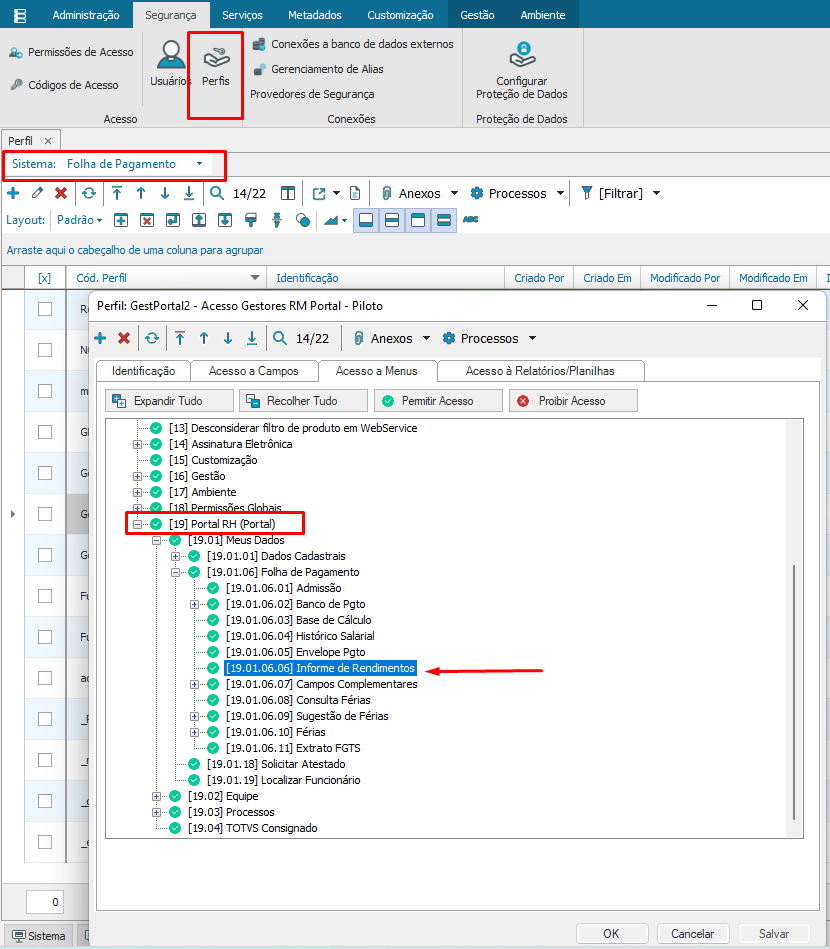Go to last record in Perfil dialog
The image size is (830, 949).
(252, 338)
